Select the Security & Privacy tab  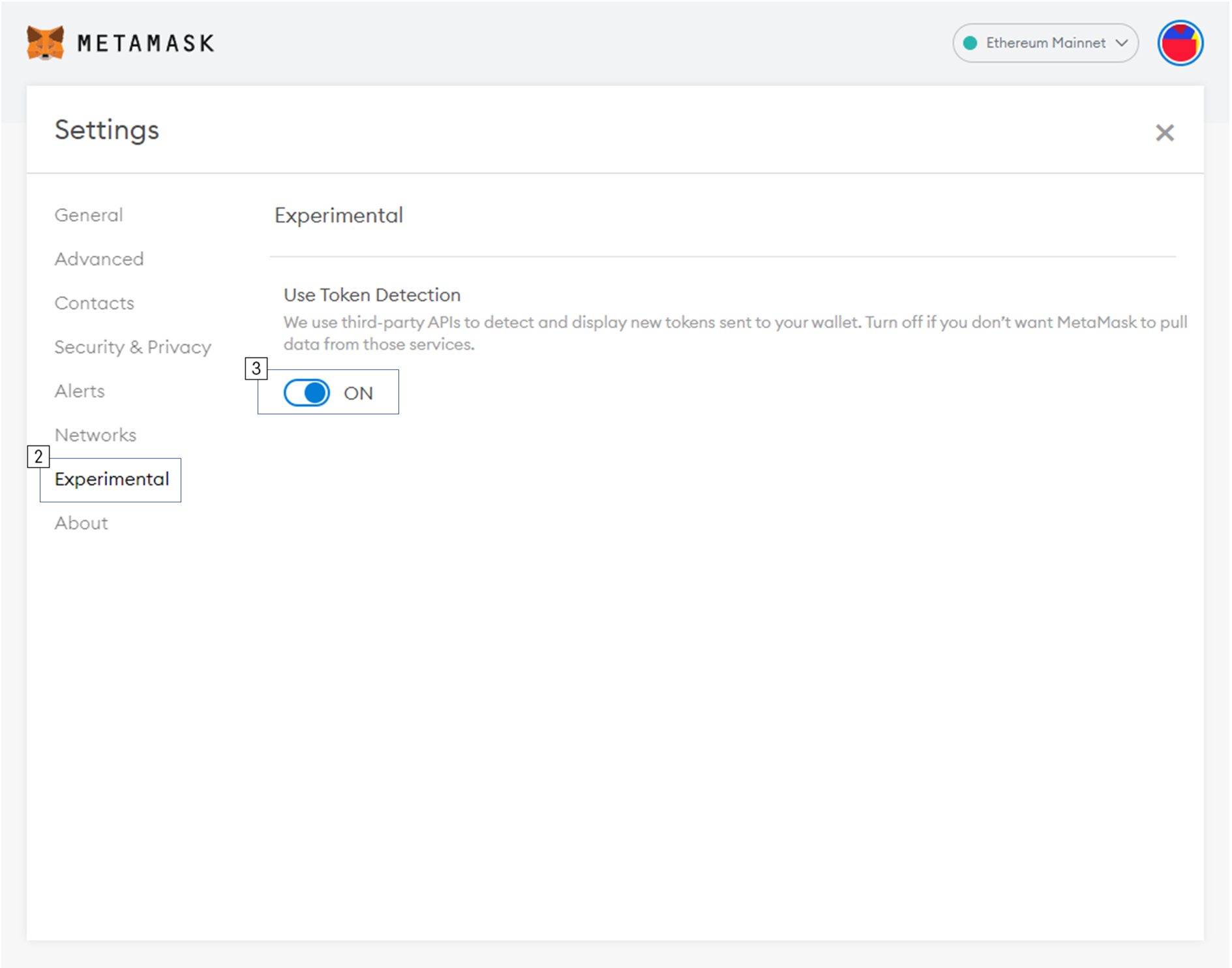(x=133, y=347)
